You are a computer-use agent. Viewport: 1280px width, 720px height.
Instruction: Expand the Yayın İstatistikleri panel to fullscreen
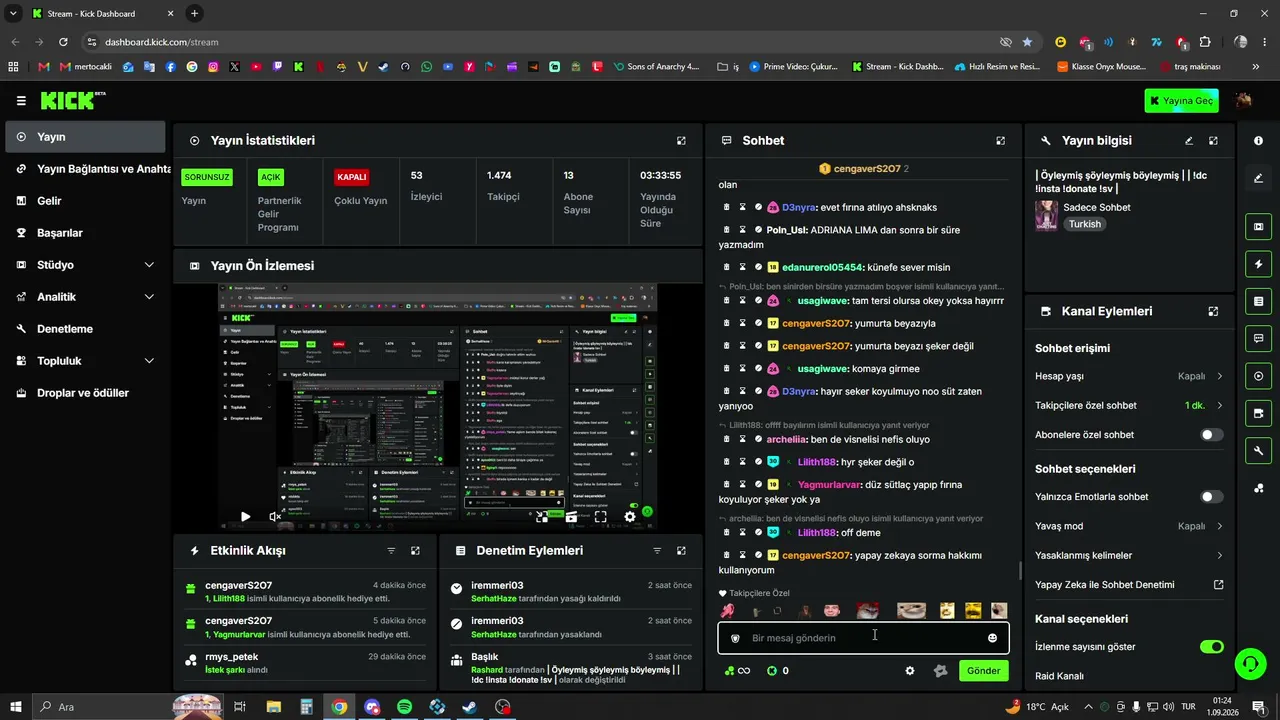(x=681, y=141)
